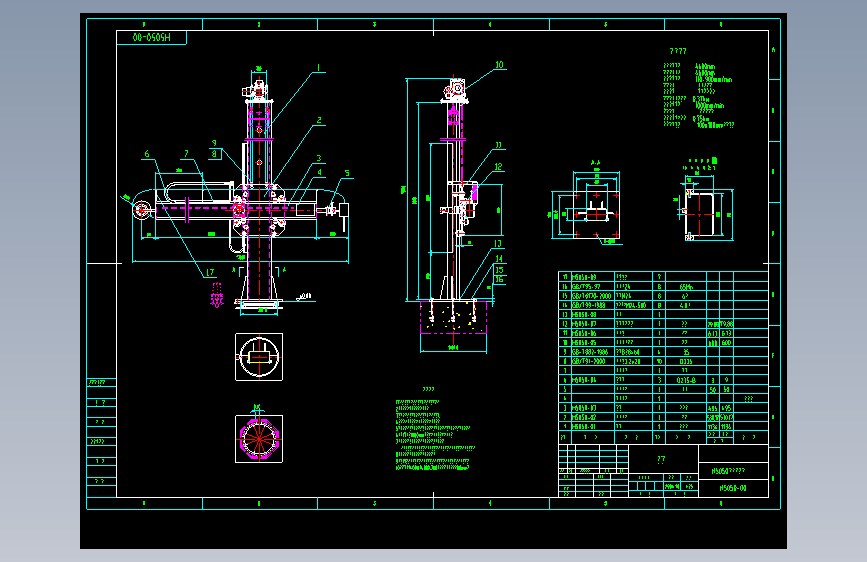
Task: Click the magenta bolt detail below callout 17
Action: 217,295
